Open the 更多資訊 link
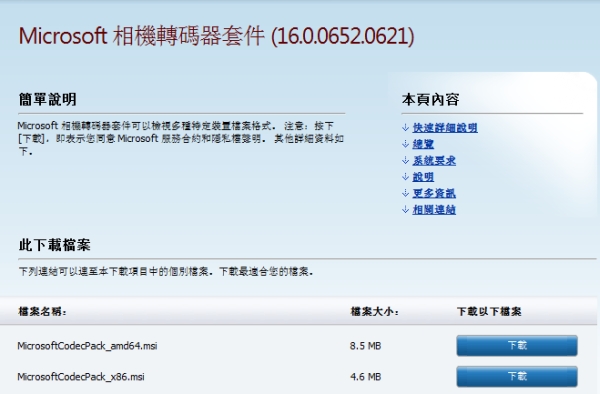This screenshot has width=600, height=394. 434,194
